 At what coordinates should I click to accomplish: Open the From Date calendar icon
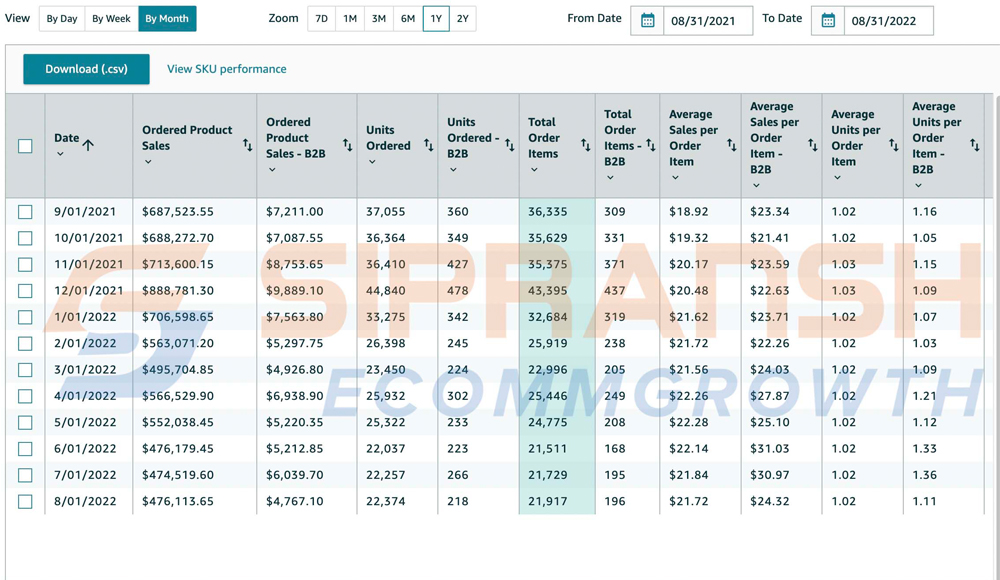(x=648, y=21)
